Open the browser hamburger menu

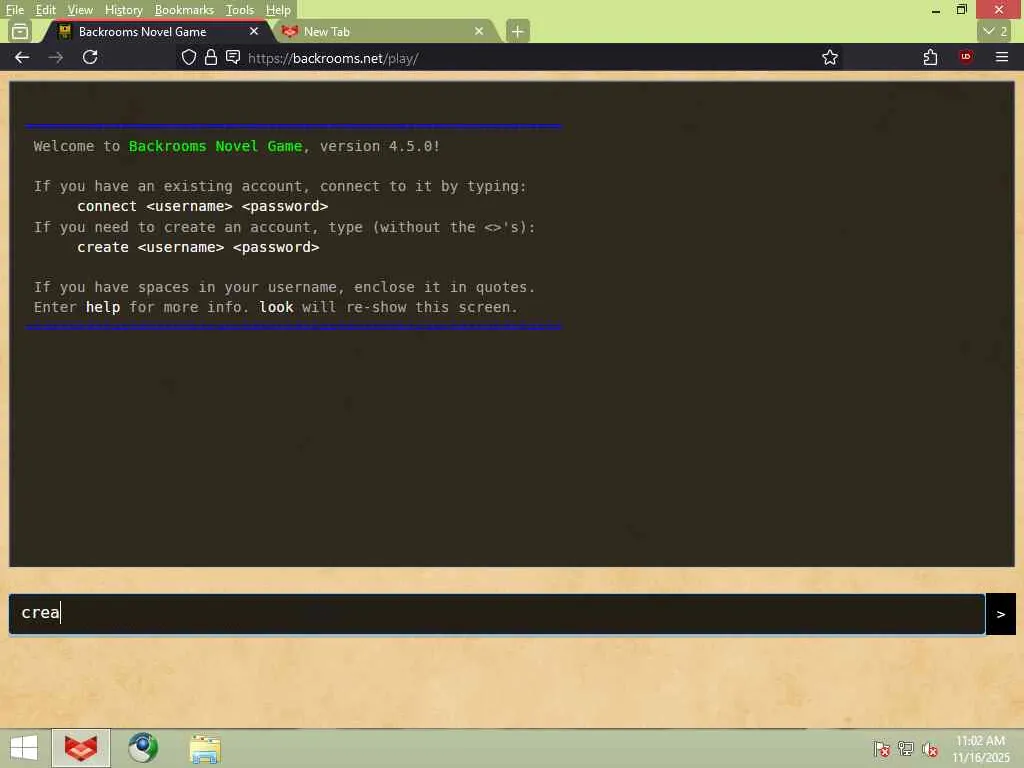(1002, 57)
